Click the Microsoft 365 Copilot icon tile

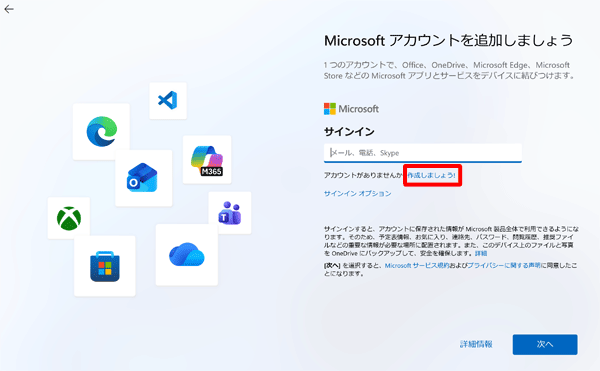tap(207, 160)
